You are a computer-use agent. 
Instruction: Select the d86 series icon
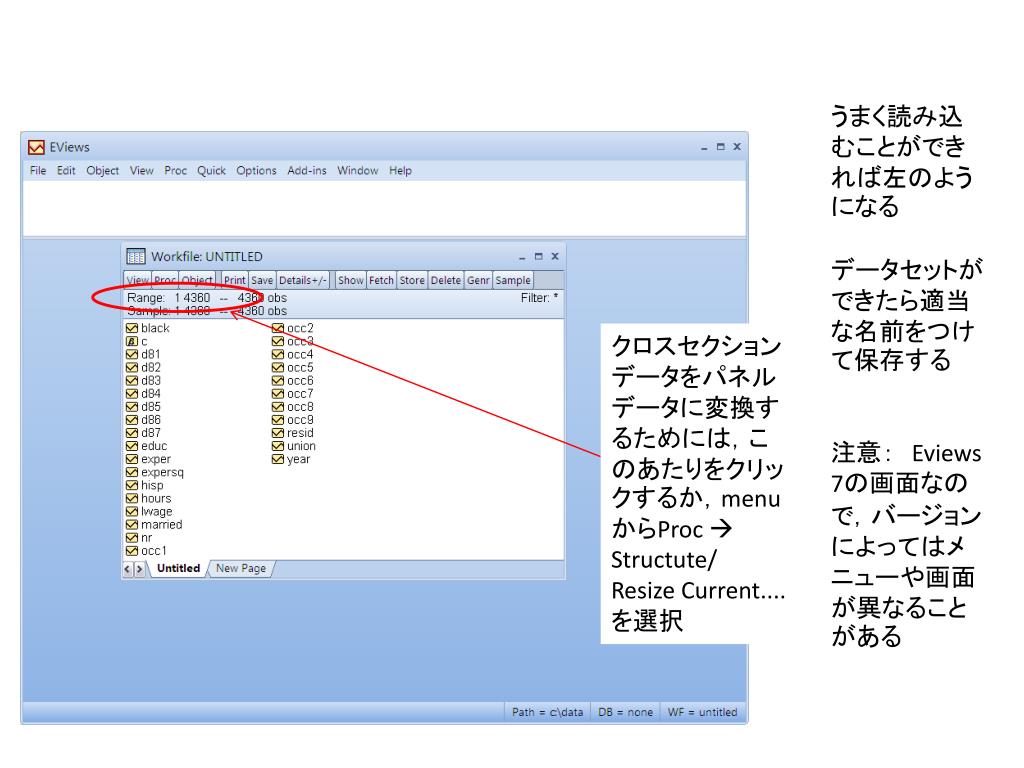(132, 420)
